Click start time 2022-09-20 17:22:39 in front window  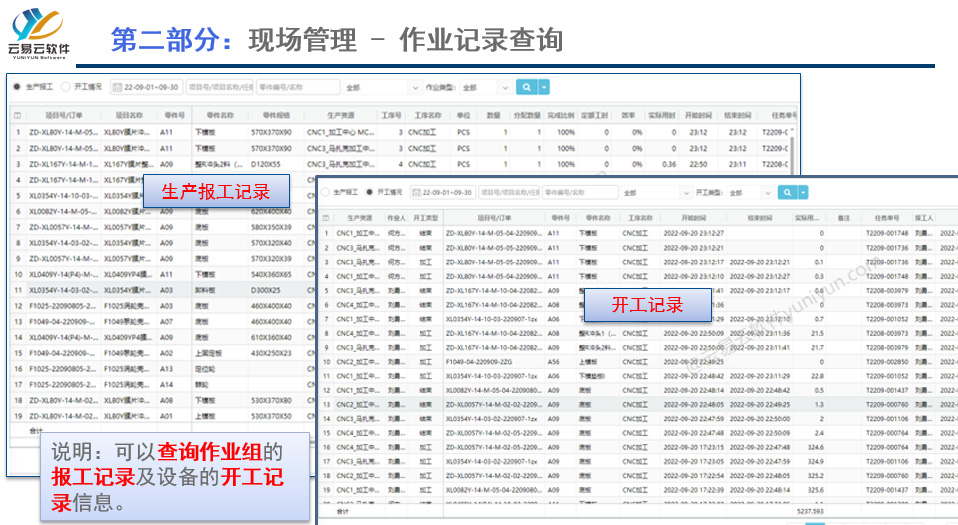(693, 490)
